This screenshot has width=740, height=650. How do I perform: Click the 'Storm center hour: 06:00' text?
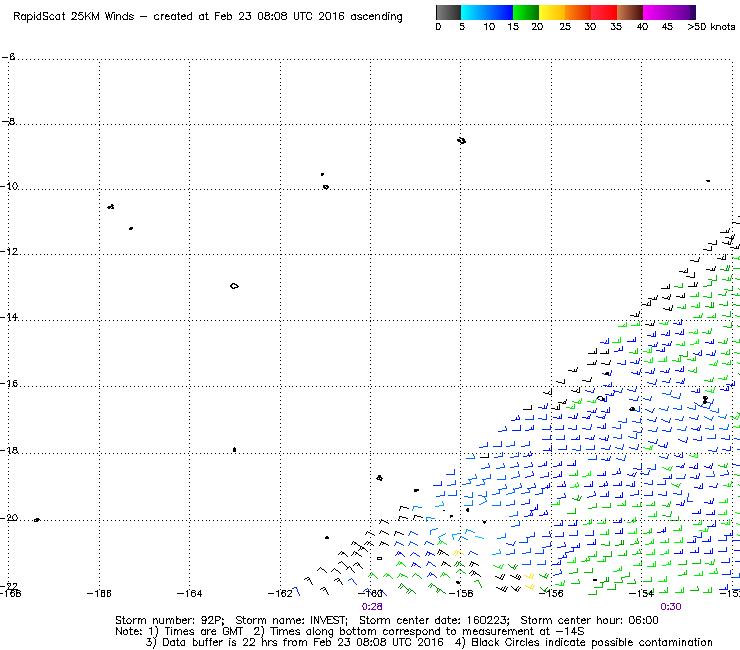589,620
